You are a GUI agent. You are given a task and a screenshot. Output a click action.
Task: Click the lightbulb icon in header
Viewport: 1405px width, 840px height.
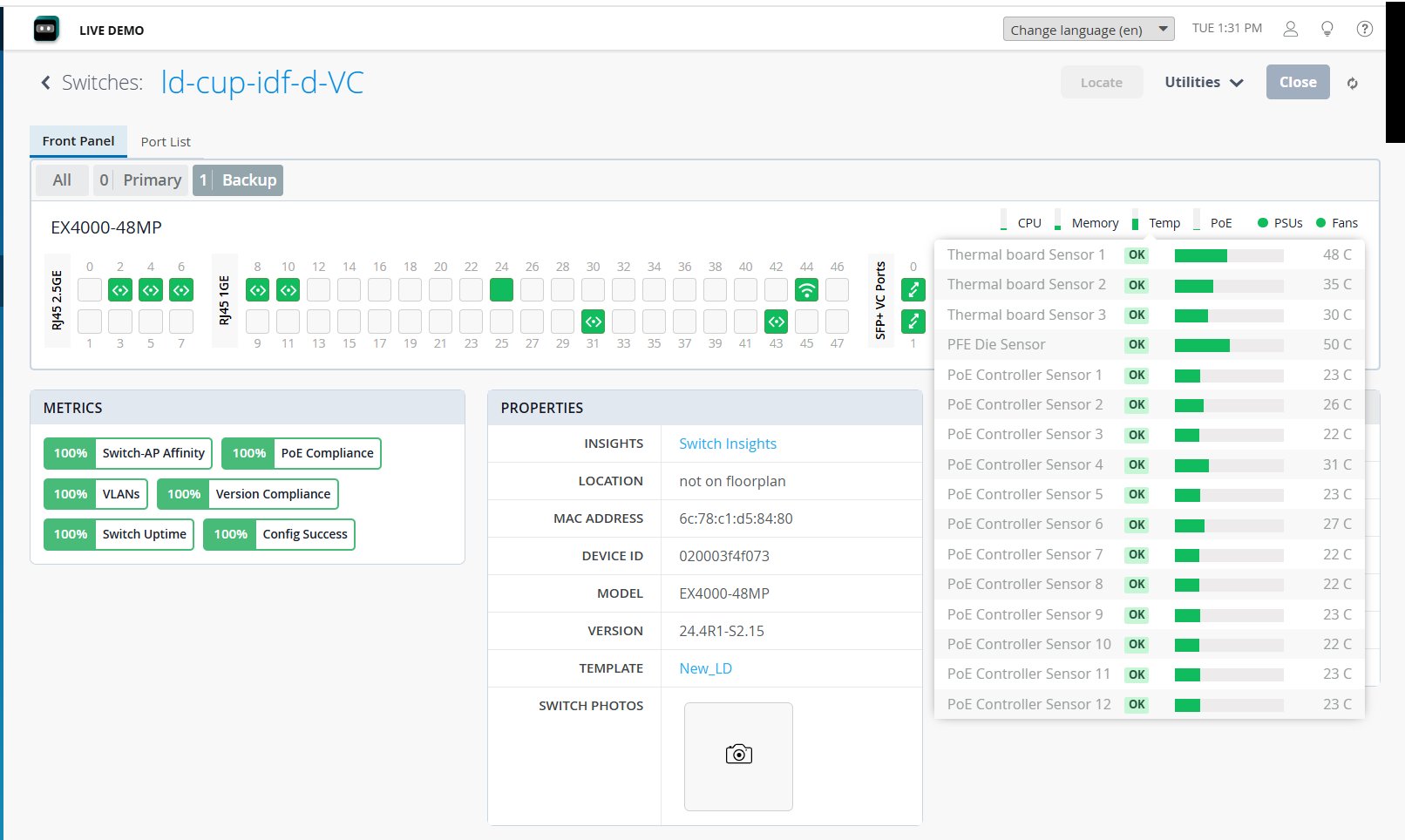(x=1327, y=29)
